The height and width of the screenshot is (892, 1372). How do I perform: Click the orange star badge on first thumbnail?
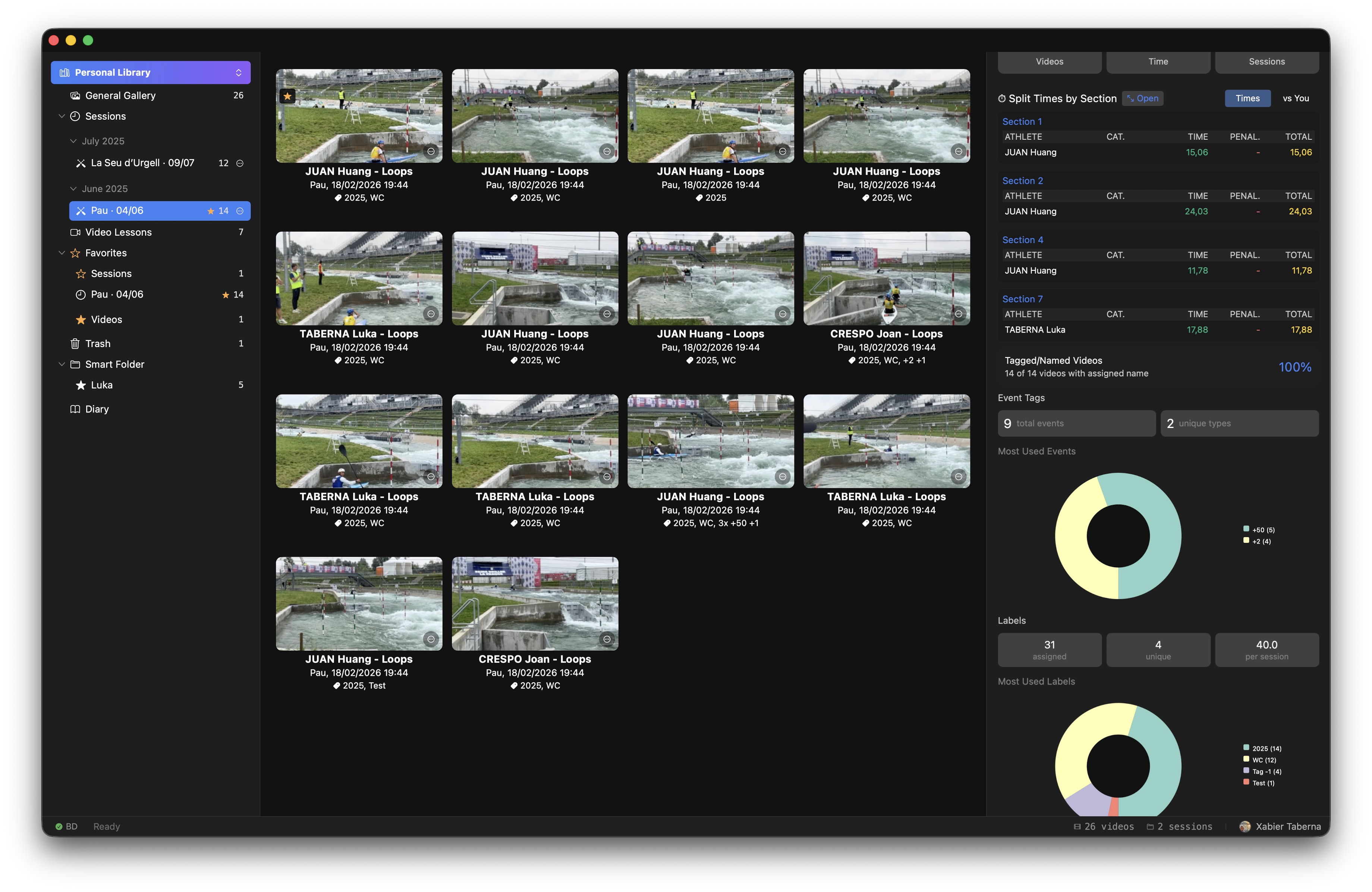coord(287,96)
